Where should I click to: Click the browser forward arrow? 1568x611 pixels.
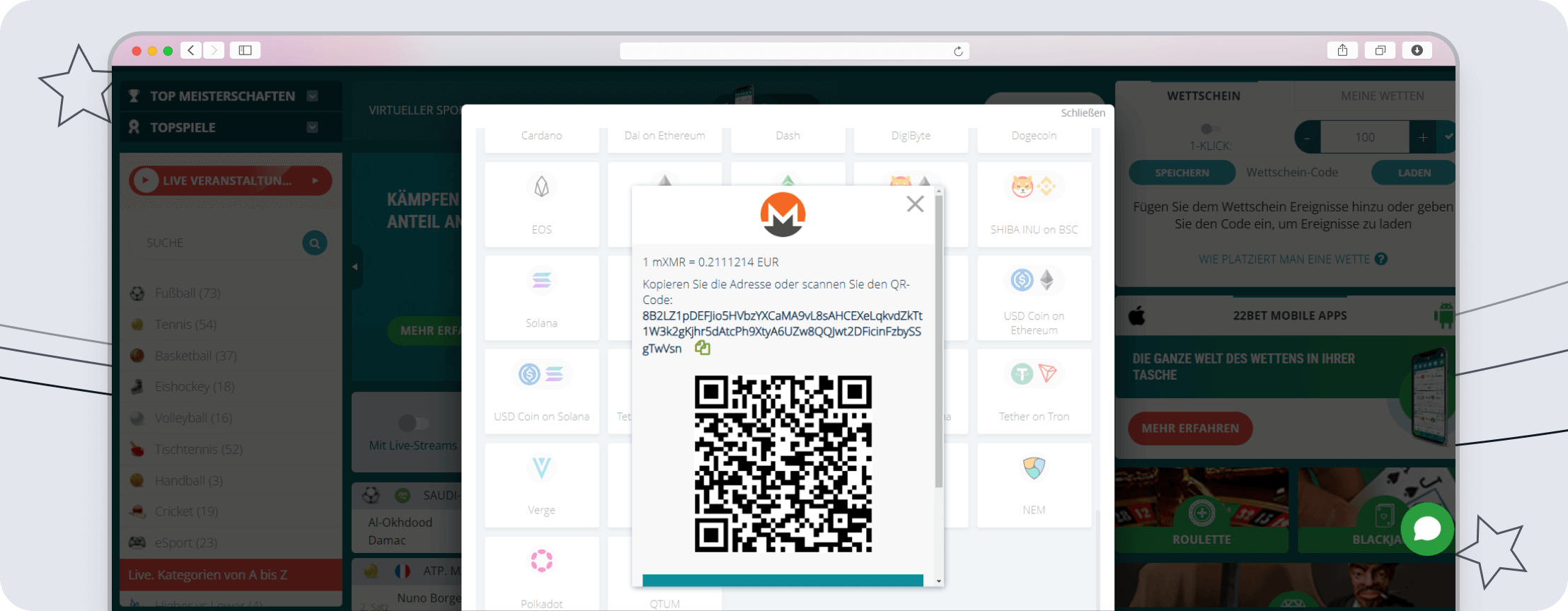pyautogui.click(x=214, y=50)
